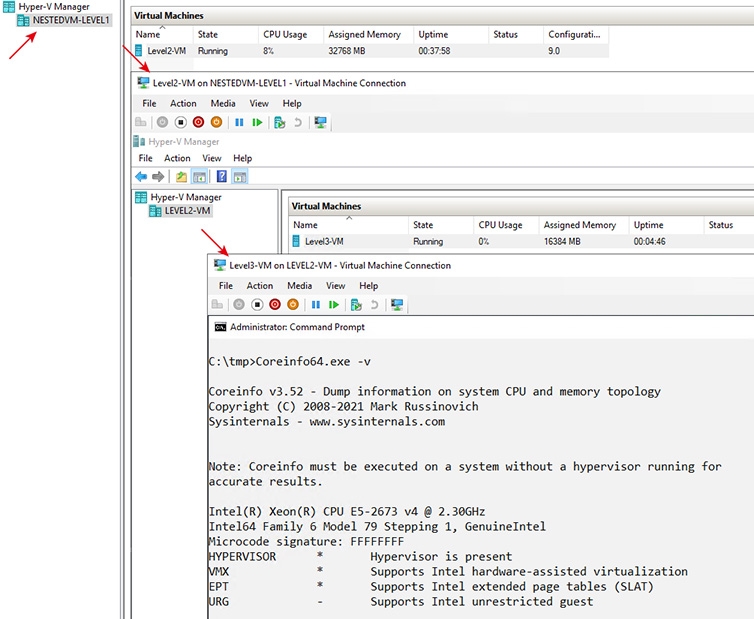Sort nested VM list by Name column
Screen dimensions: 754x619
click(x=349, y=225)
